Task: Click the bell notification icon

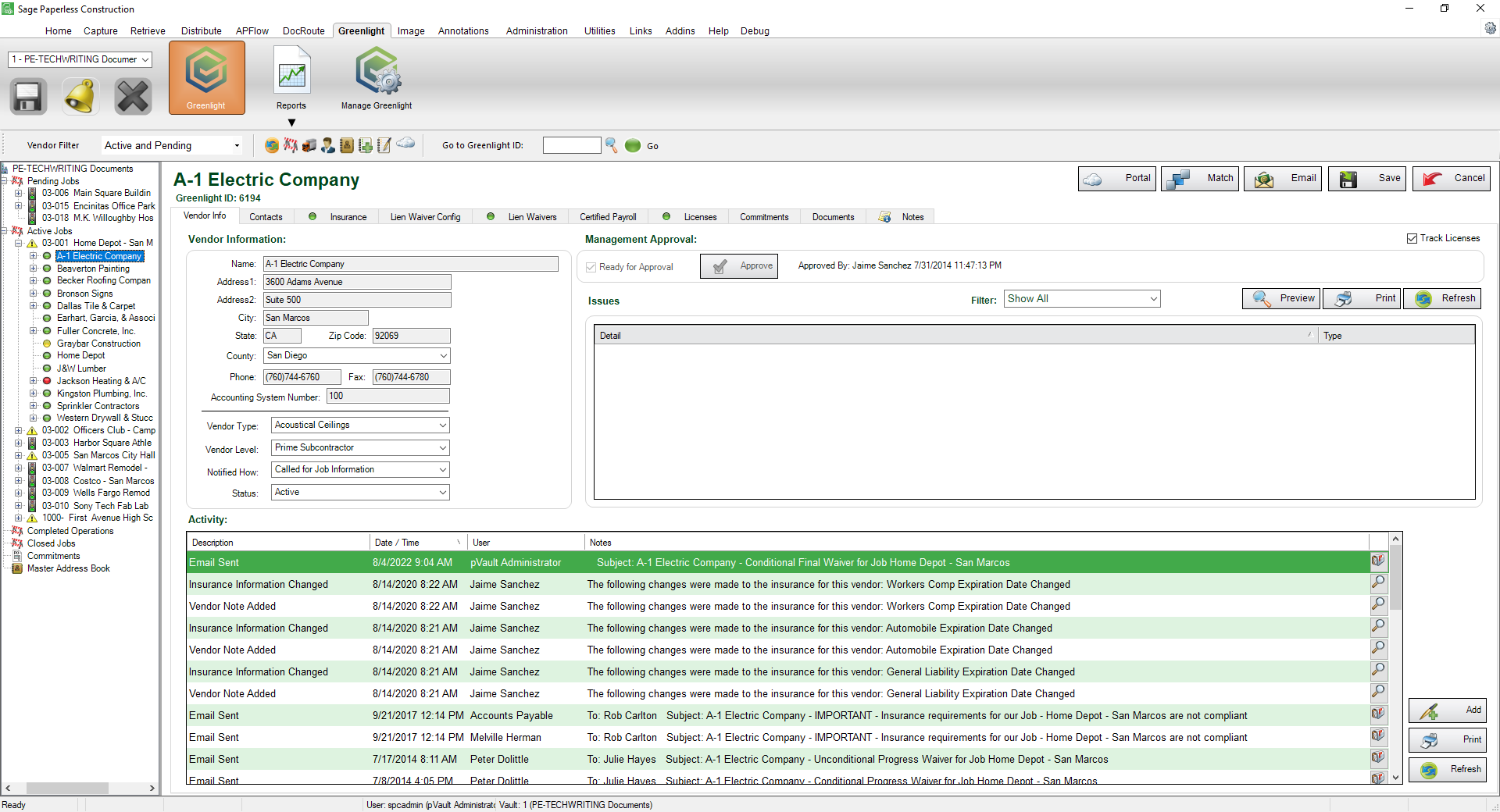Action: tap(80, 97)
